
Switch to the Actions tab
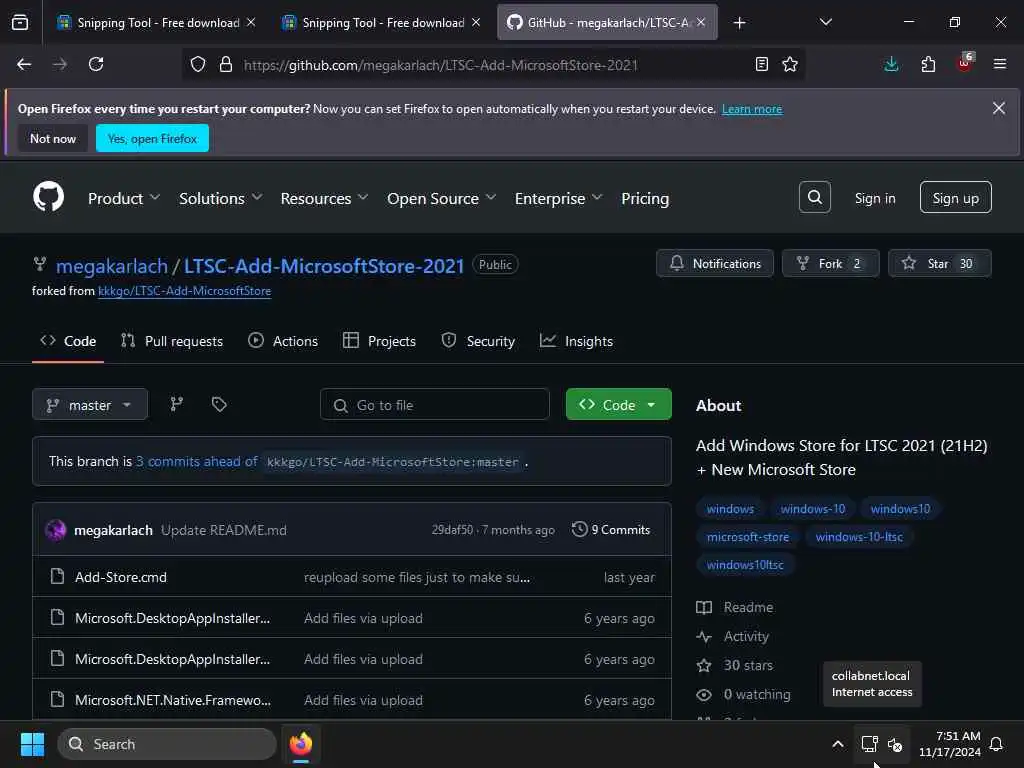pos(283,341)
